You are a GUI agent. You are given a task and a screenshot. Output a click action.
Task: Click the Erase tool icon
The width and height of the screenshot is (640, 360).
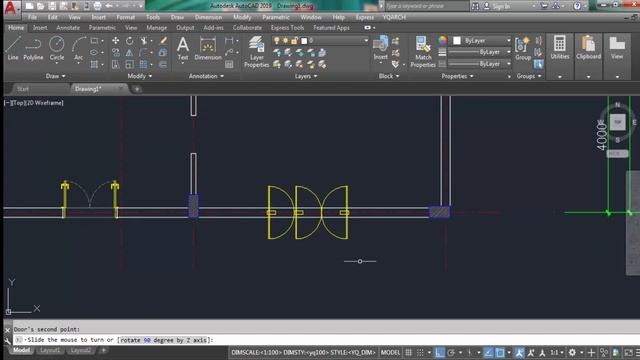click(163, 40)
